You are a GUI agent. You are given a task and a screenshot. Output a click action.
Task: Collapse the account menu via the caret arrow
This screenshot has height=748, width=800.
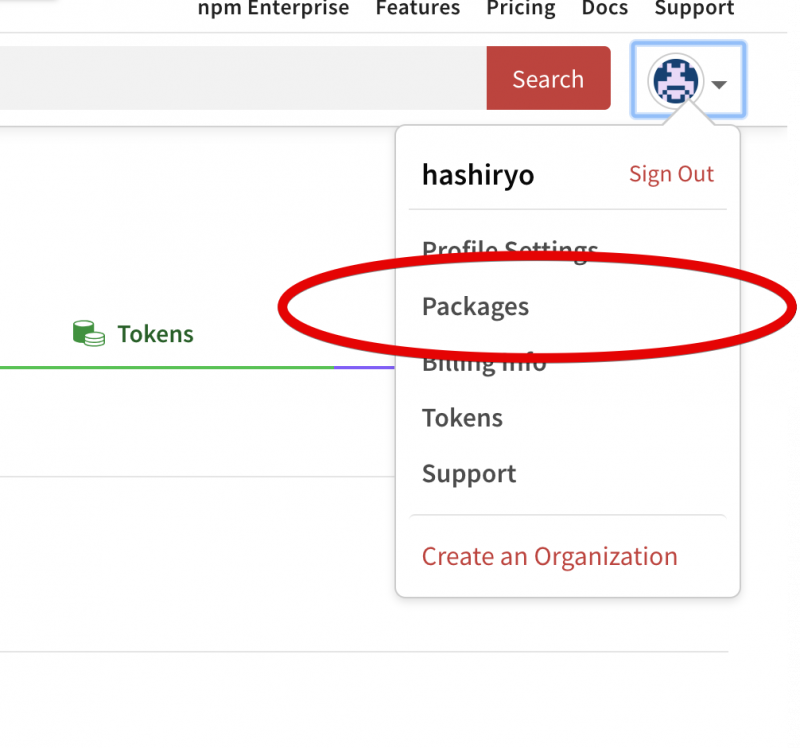[x=719, y=84]
